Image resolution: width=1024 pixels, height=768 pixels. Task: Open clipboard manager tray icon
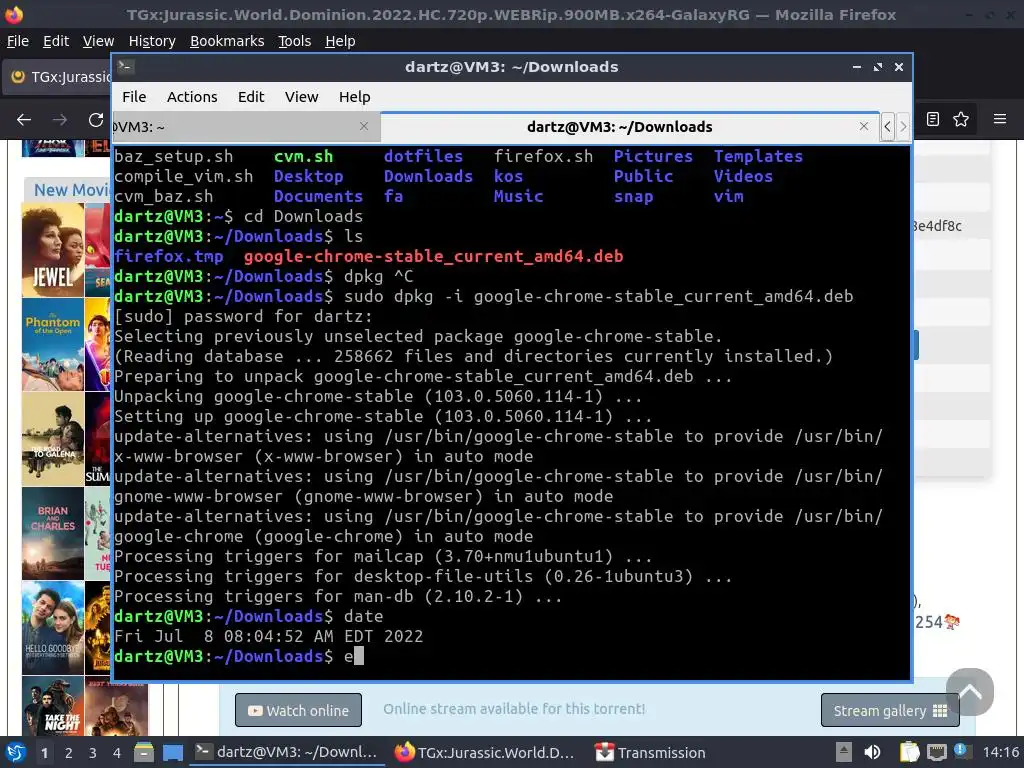[x=909, y=752]
